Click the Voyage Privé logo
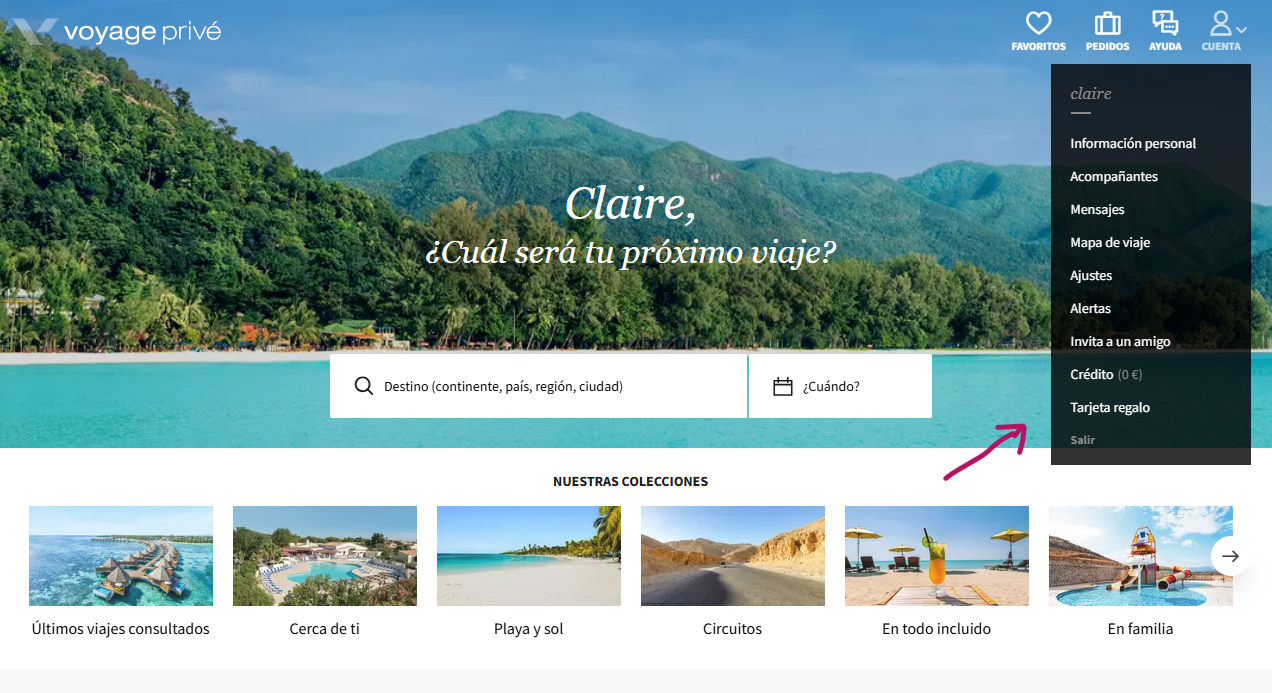The height and width of the screenshot is (693, 1272). click(x=117, y=32)
